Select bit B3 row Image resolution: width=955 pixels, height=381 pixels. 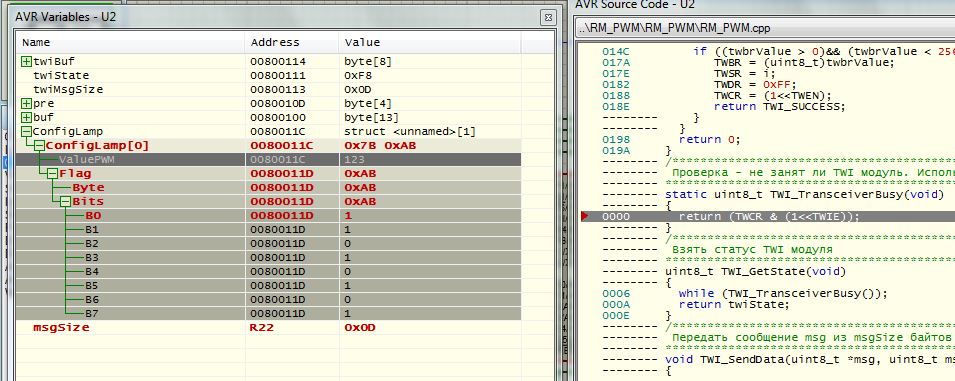(269, 257)
